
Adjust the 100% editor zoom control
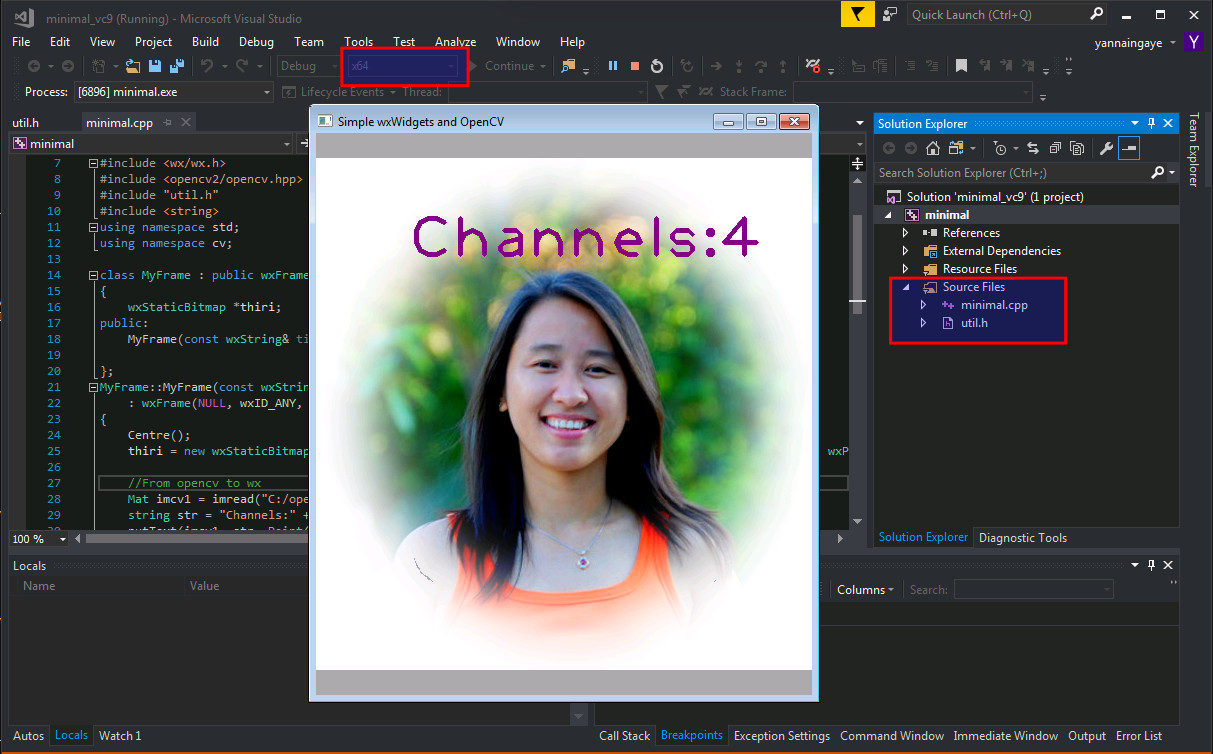(38, 538)
